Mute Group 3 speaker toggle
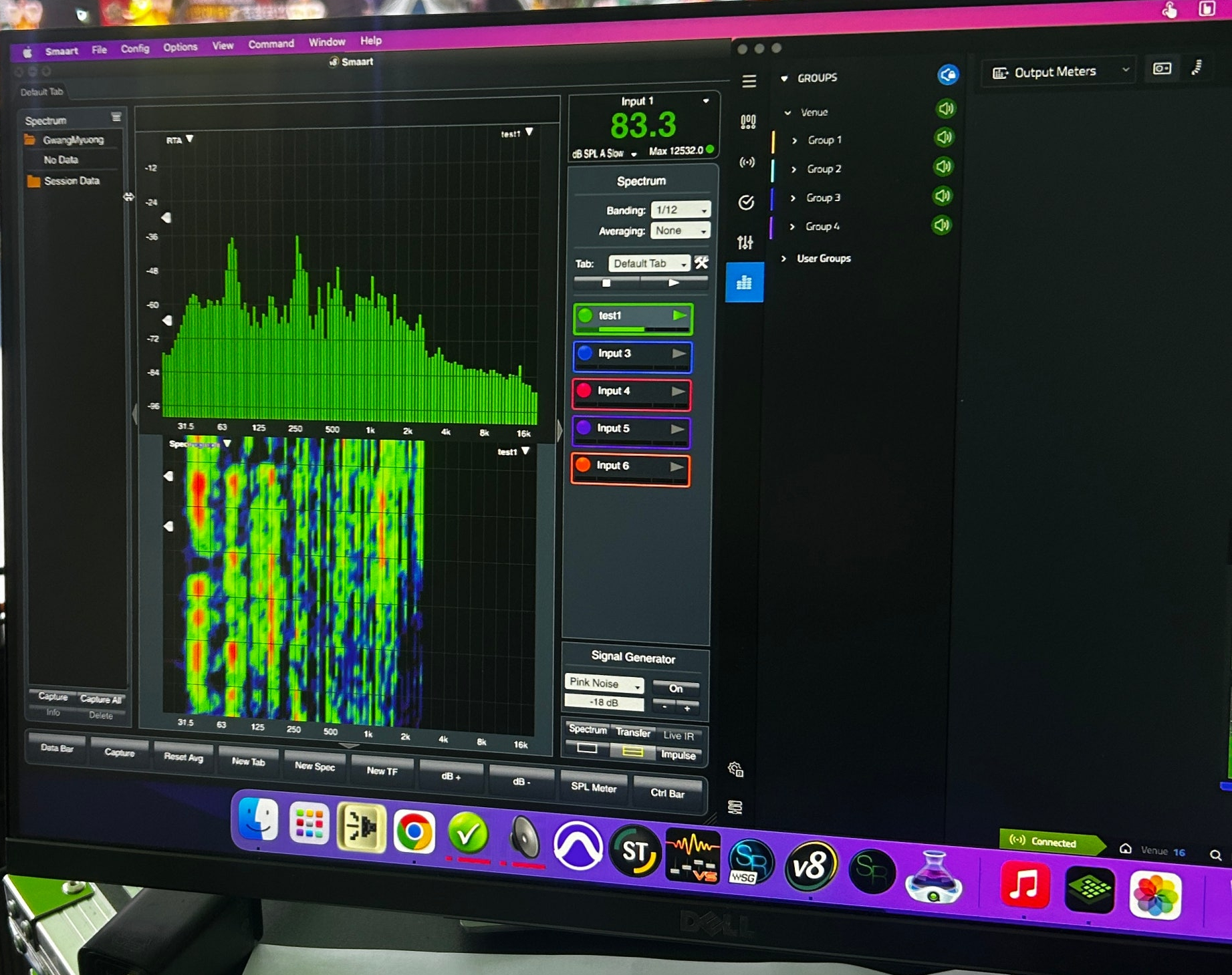1232x975 pixels. [x=943, y=196]
